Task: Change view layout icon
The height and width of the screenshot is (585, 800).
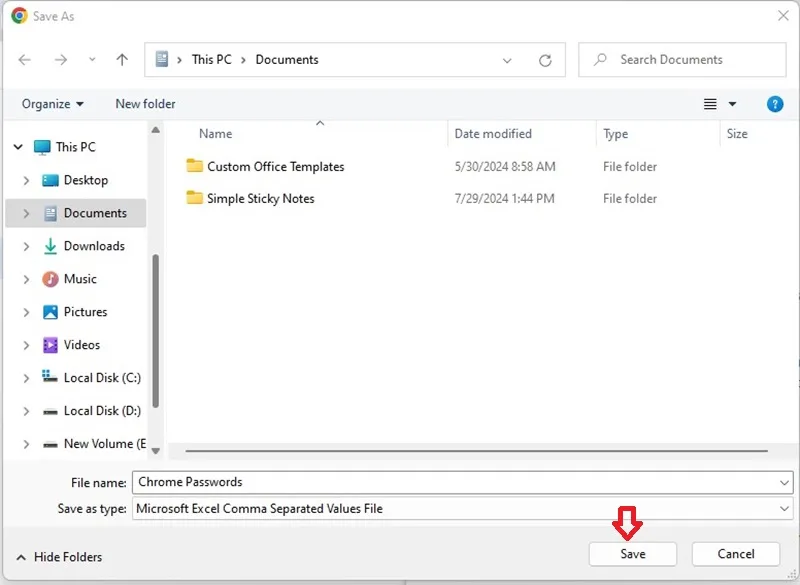Action: coord(710,104)
